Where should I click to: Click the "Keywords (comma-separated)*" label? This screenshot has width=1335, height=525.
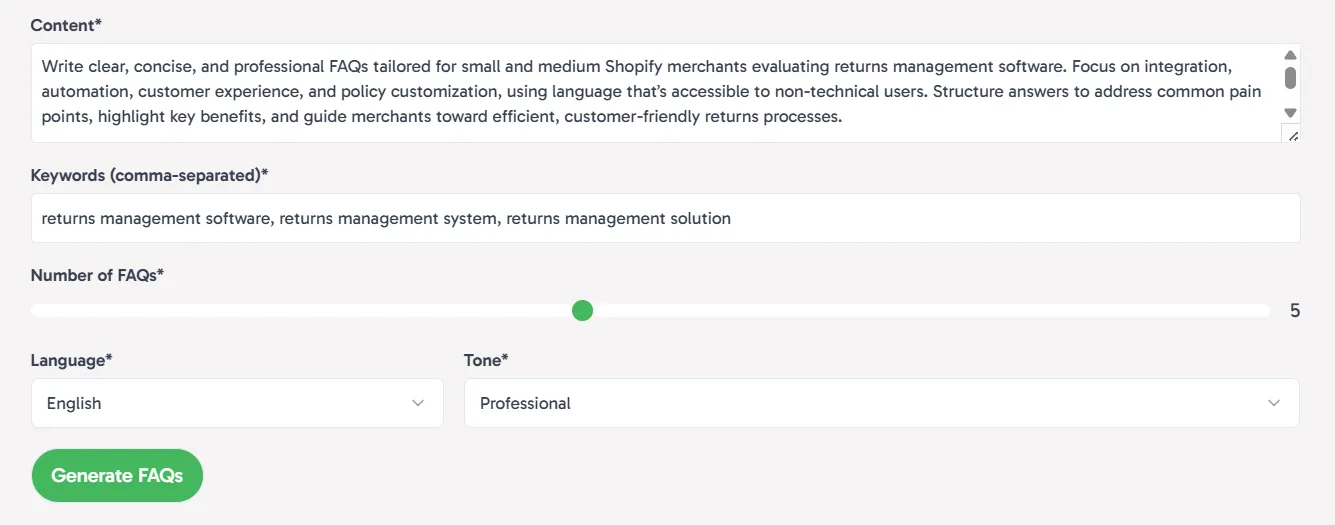(x=150, y=175)
